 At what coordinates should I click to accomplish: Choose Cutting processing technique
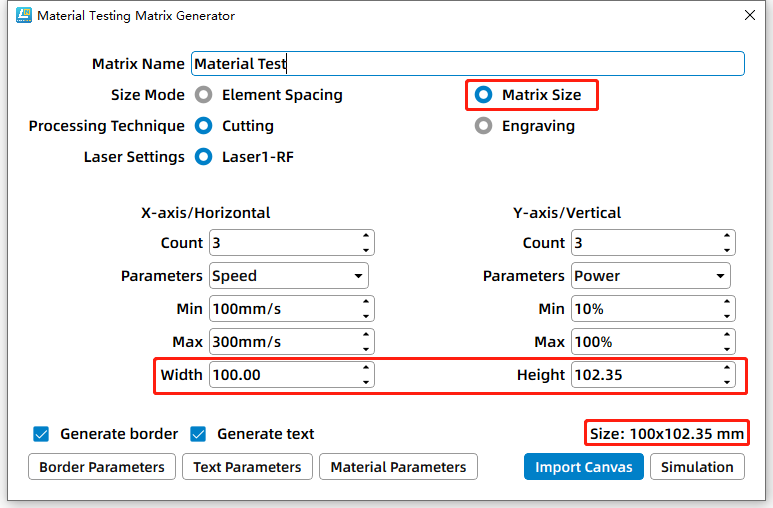pyautogui.click(x=204, y=126)
